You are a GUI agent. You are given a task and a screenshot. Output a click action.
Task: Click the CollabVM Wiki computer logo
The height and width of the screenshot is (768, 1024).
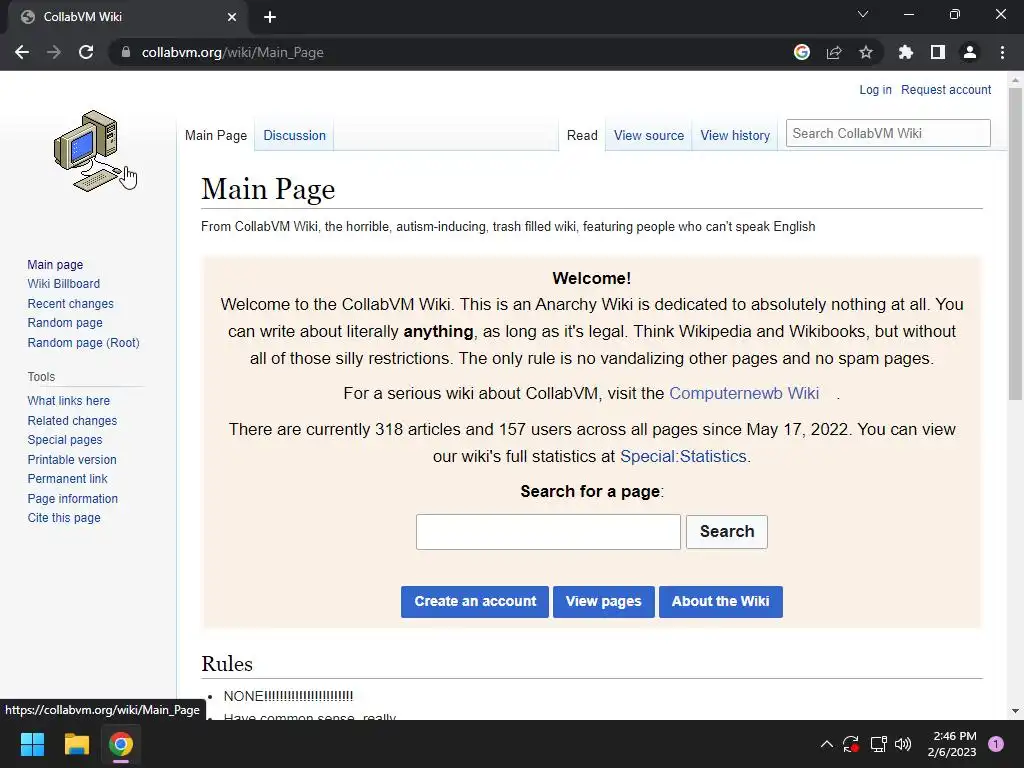coord(88,151)
